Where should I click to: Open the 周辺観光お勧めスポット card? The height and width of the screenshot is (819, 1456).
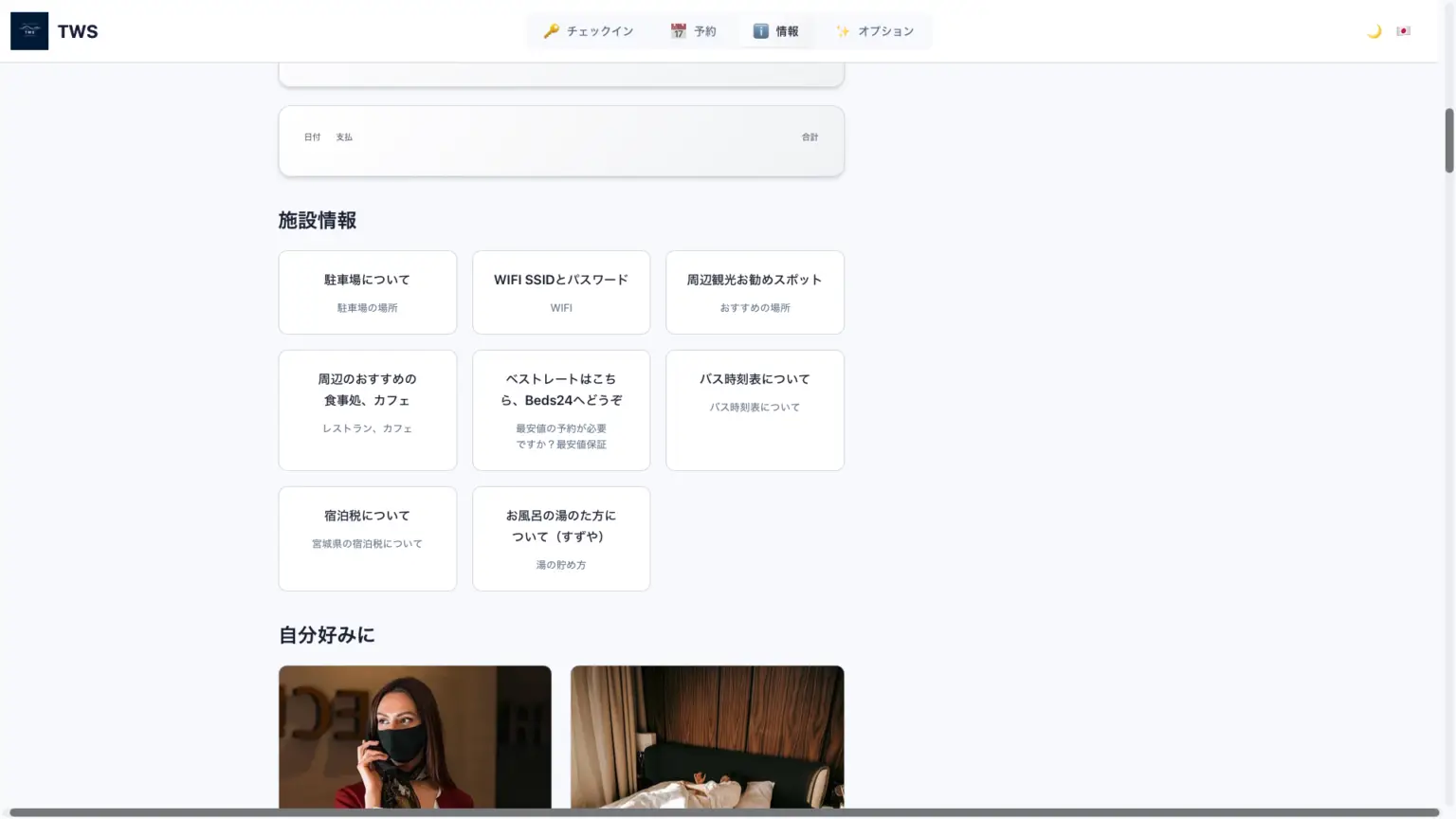755,292
